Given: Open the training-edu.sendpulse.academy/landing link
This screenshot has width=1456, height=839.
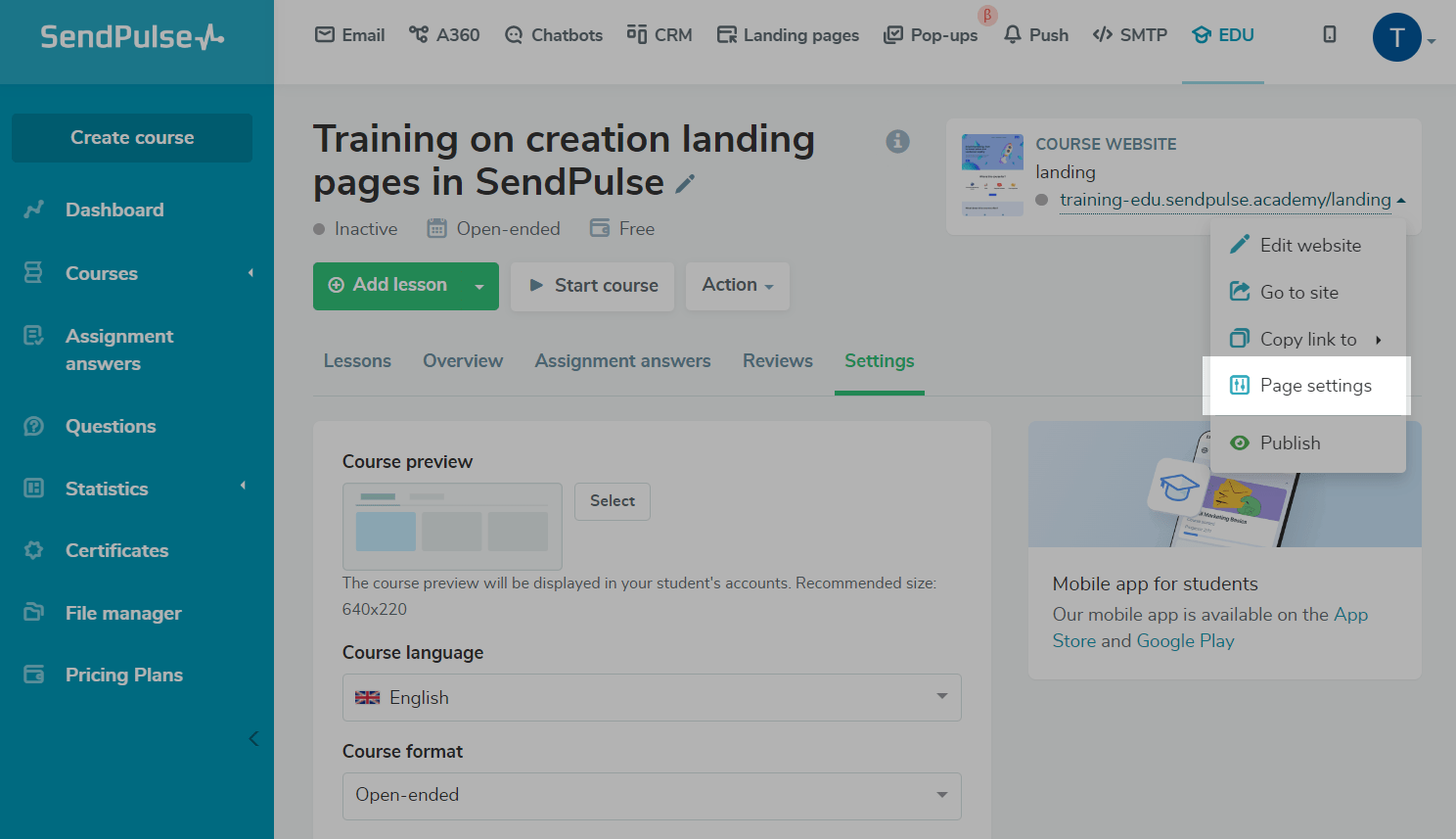Looking at the screenshot, I should (x=1224, y=200).
